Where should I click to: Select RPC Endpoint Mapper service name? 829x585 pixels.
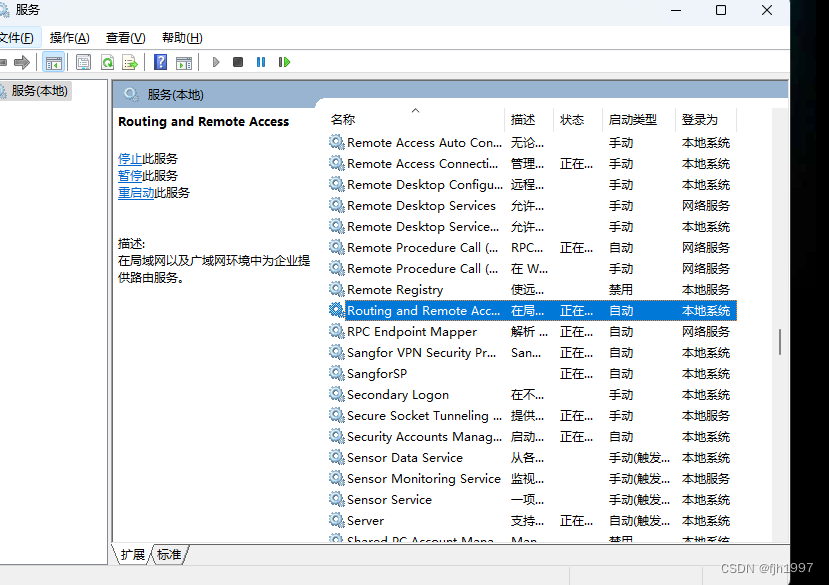[x=412, y=332]
